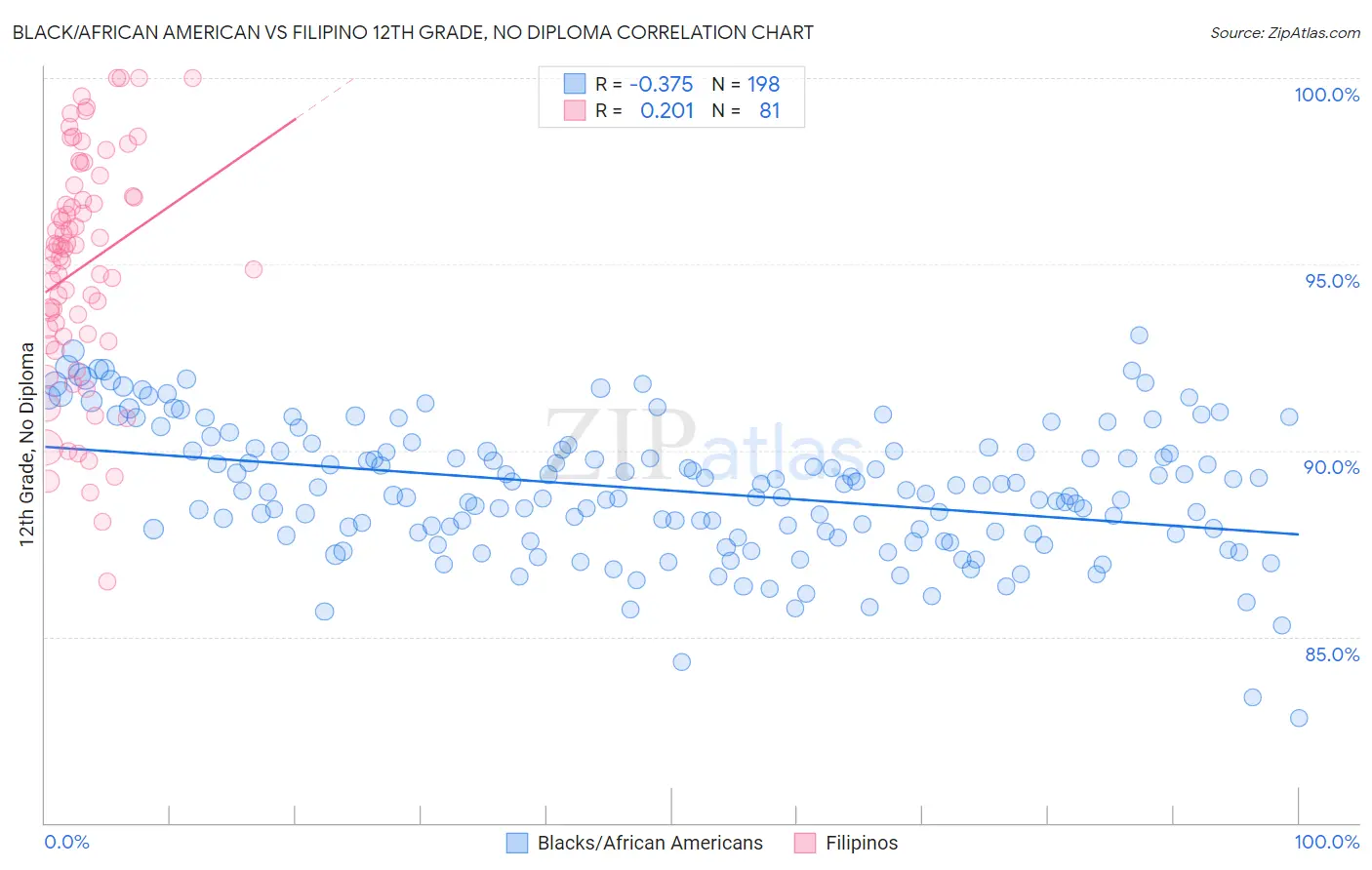Click the 95.0% y-axis label
The image size is (1372, 870).
tap(1332, 281)
